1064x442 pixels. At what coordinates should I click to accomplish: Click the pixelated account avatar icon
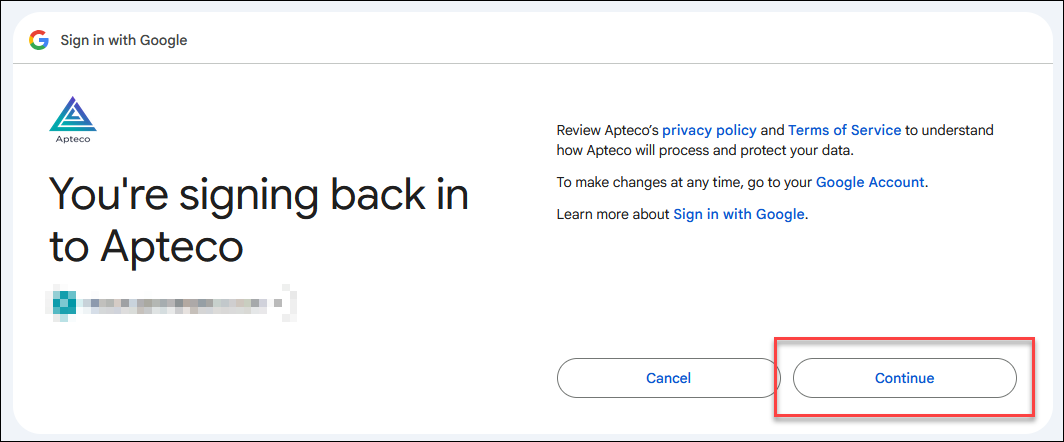click(62, 303)
